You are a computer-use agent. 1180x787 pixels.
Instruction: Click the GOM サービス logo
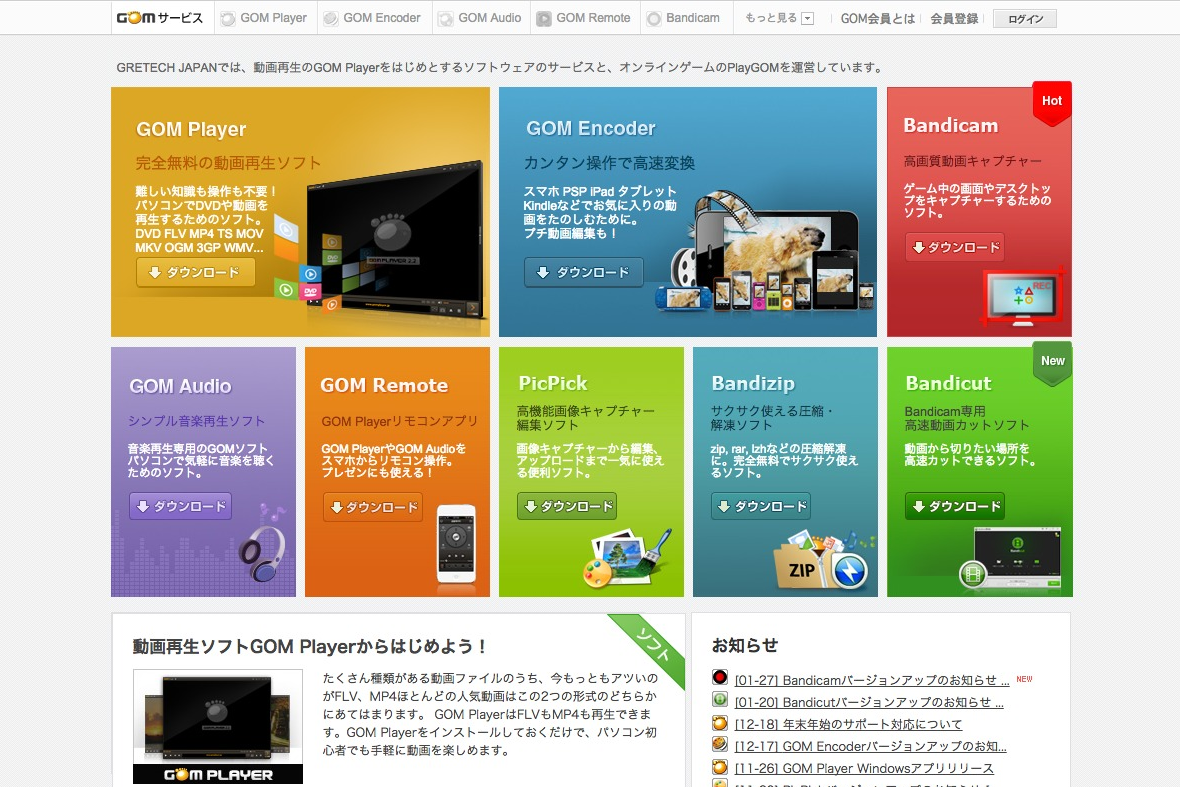pos(160,18)
